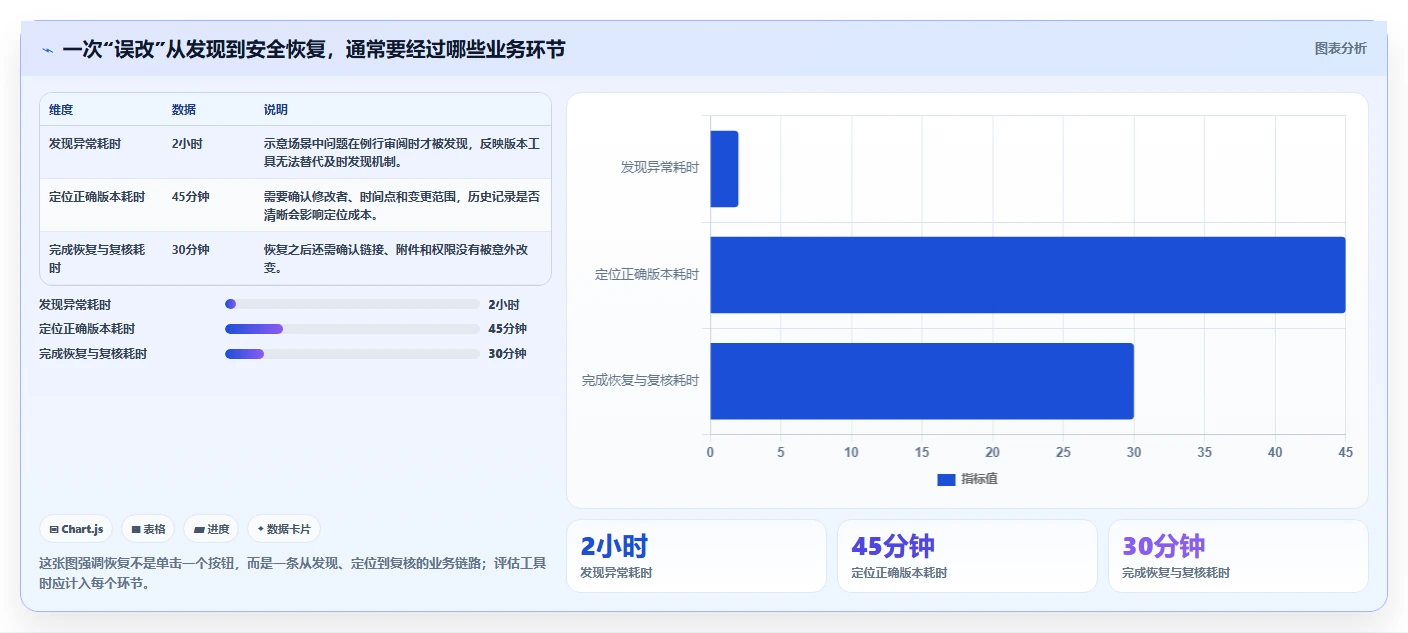
Task: Click the 定位正确版本耗时 progress bar
Action: [353, 329]
